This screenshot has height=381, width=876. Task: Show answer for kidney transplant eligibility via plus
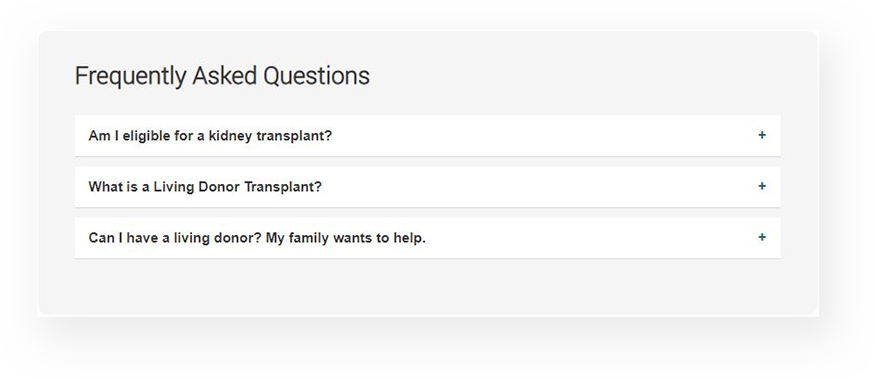(761, 135)
